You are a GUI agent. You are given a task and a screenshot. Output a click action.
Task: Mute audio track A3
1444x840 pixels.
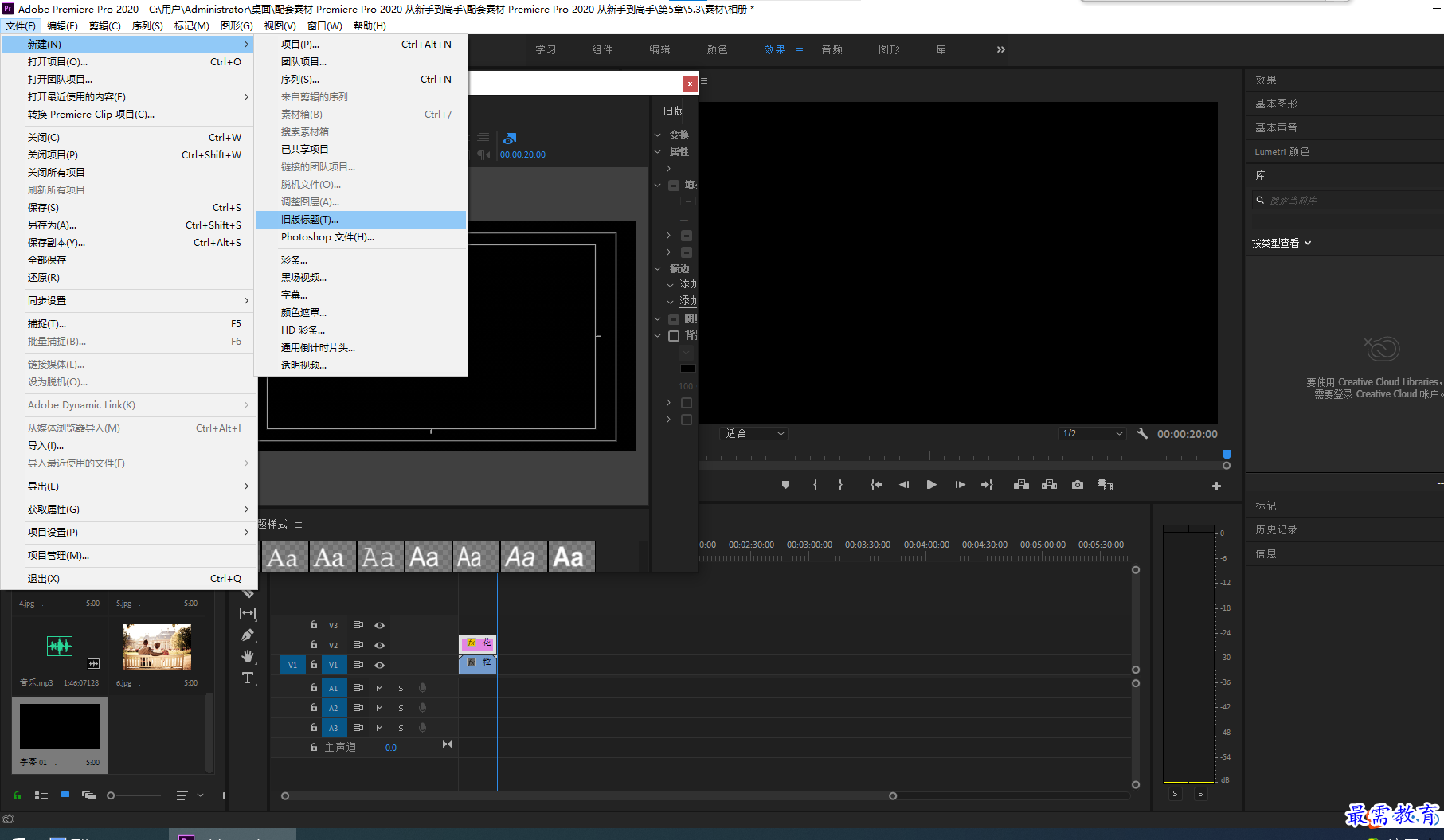pos(379,728)
